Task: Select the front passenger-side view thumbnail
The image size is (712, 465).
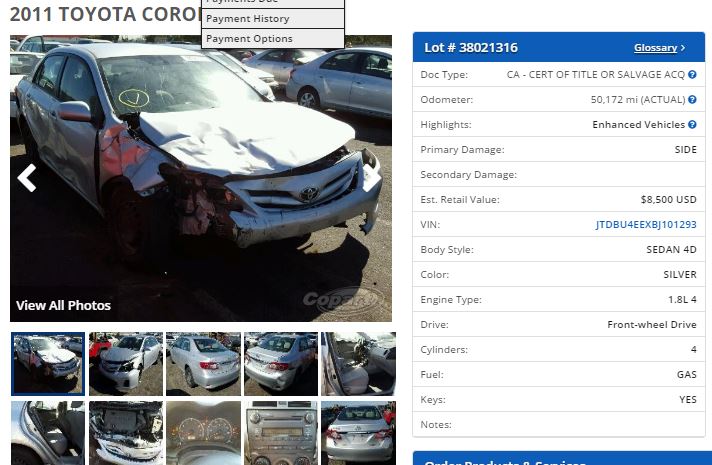Action: (126, 364)
